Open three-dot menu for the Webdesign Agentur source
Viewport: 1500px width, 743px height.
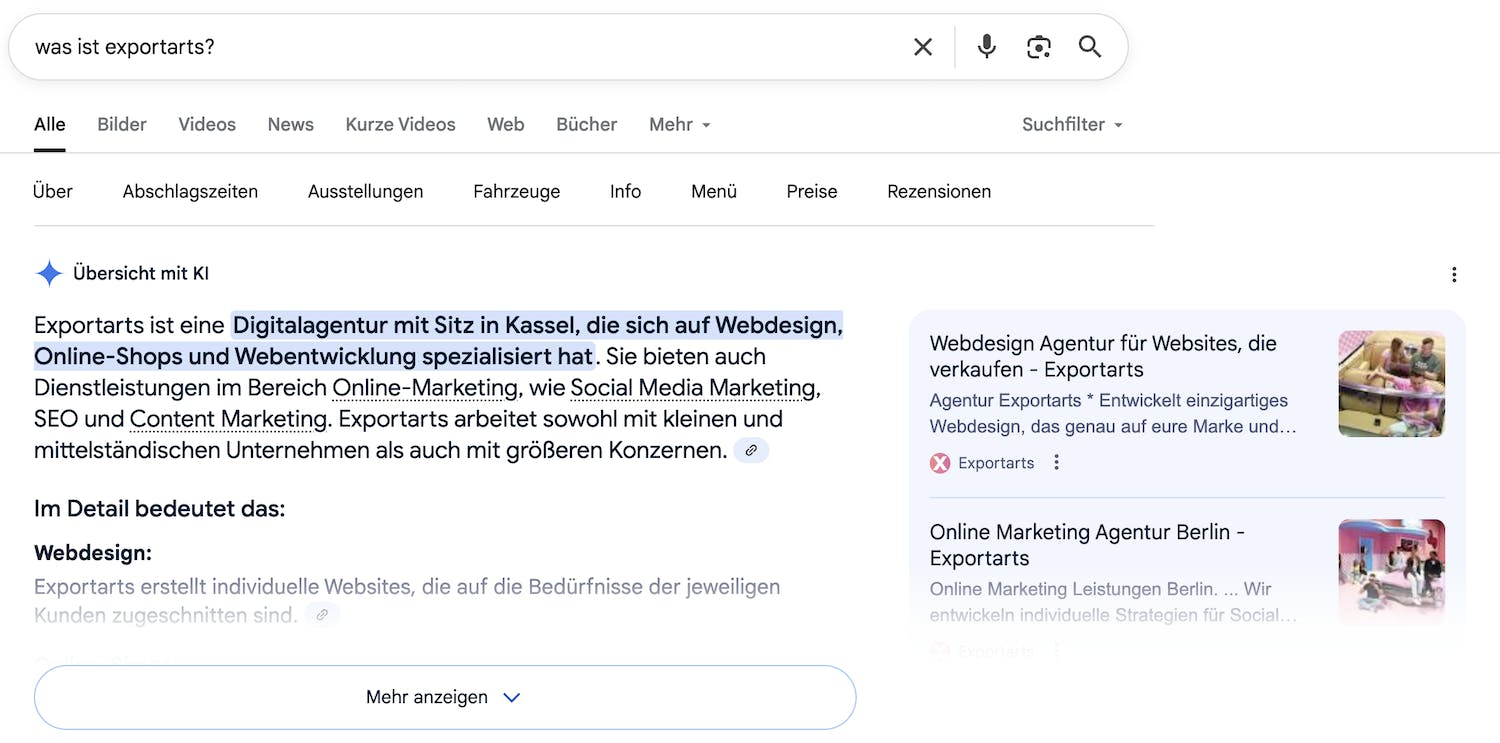coord(1056,462)
